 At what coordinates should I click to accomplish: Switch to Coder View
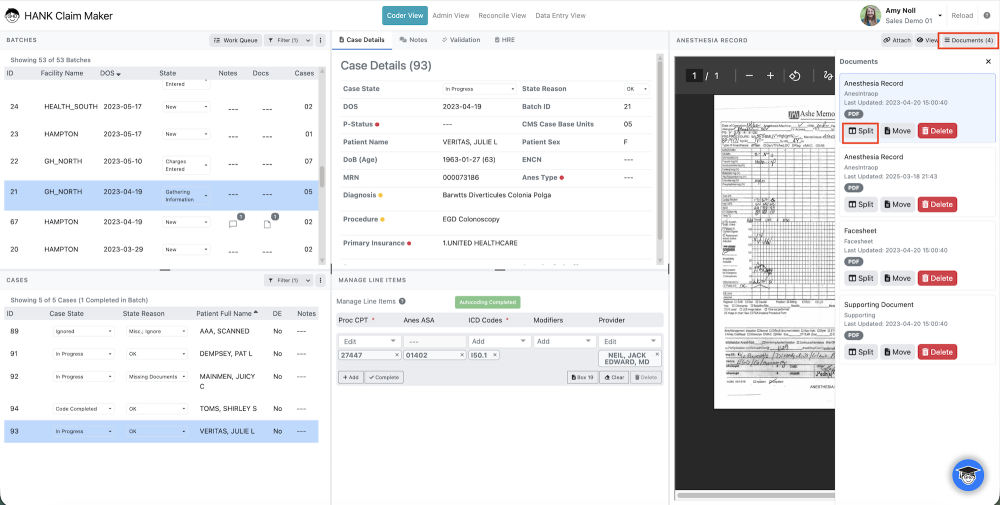click(x=405, y=15)
